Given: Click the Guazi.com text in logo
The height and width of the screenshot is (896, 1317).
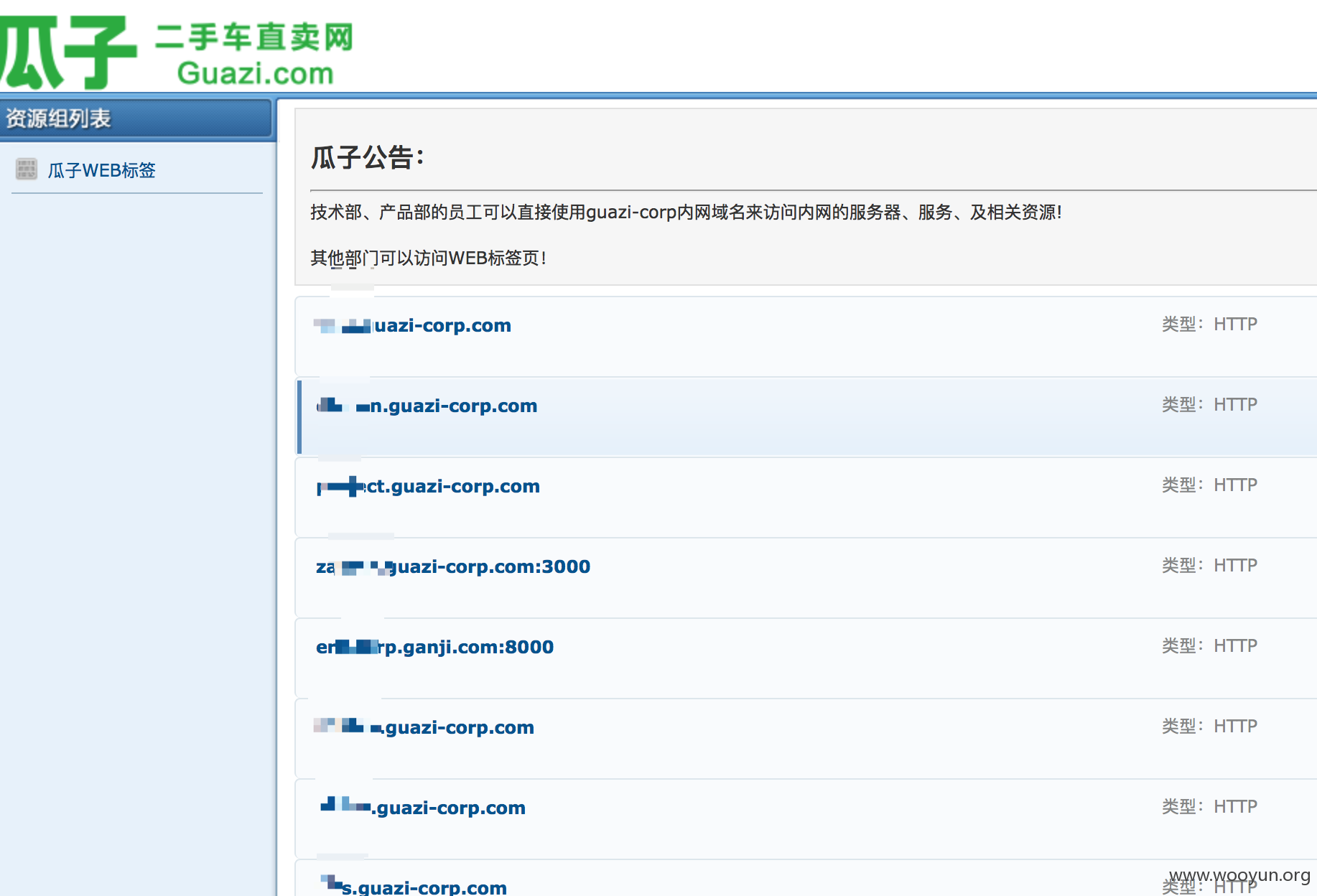Looking at the screenshot, I should pyautogui.click(x=255, y=73).
